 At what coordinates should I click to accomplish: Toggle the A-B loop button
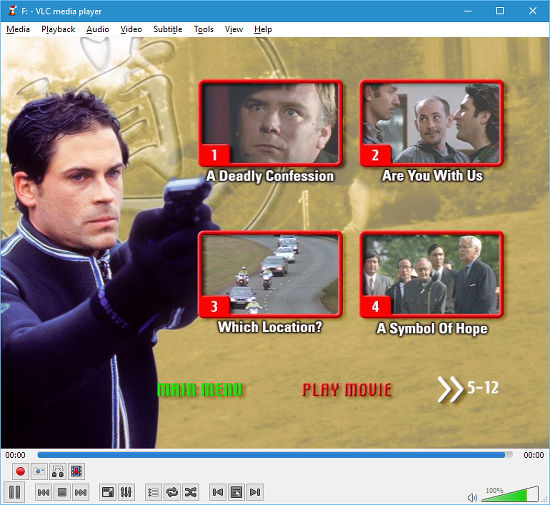pyautogui.click(x=58, y=471)
